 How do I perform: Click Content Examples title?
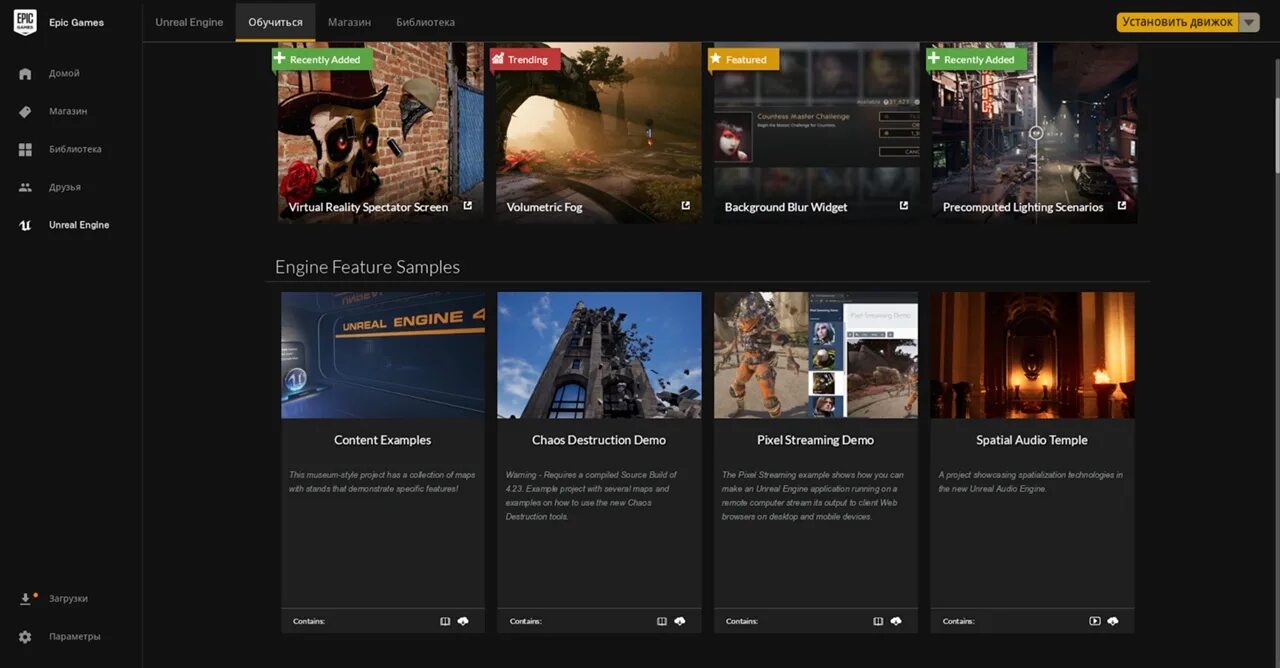[383, 440]
